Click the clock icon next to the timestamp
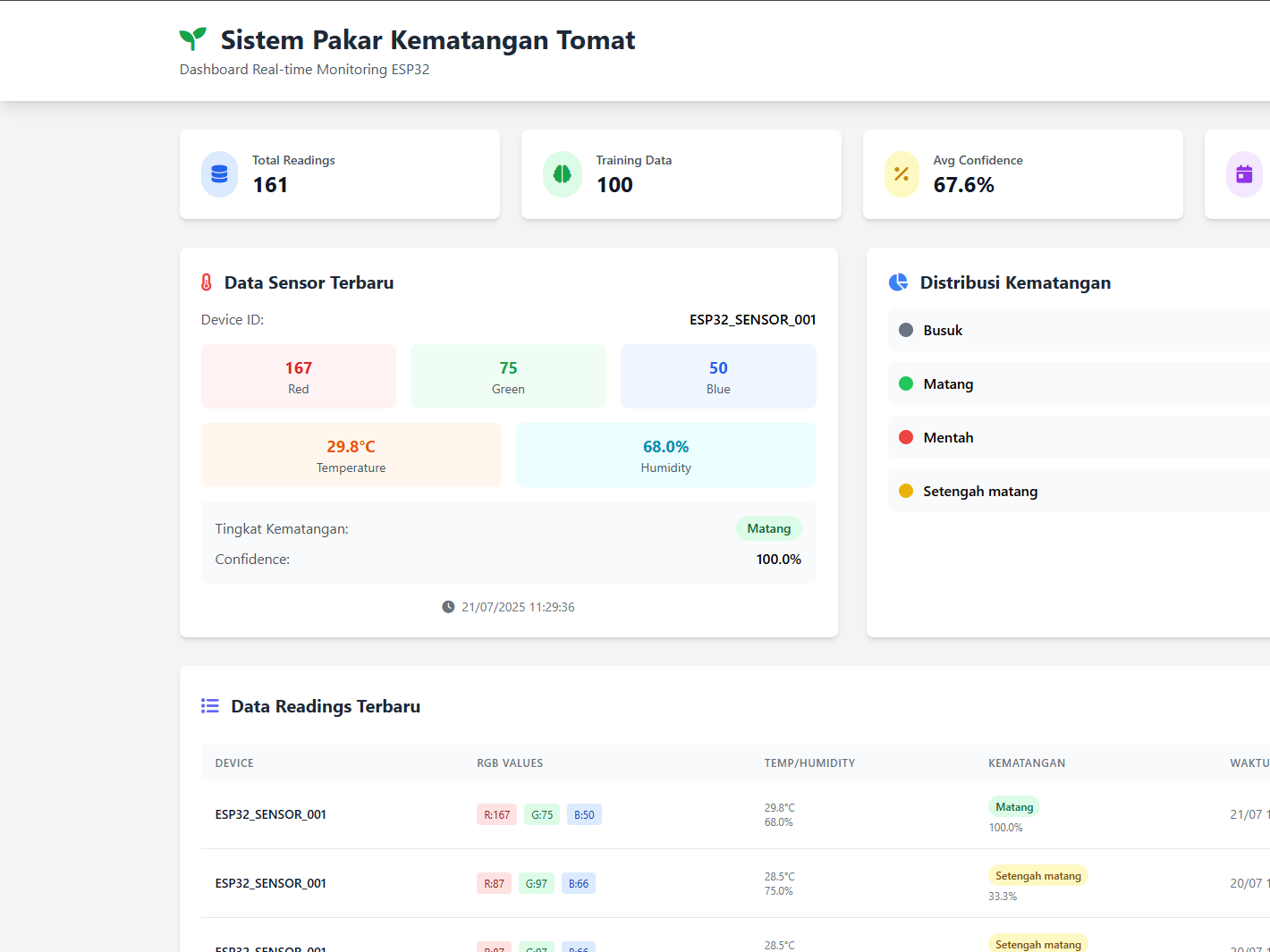Viewport: 1270px width, 952px height. coord(448,607)
